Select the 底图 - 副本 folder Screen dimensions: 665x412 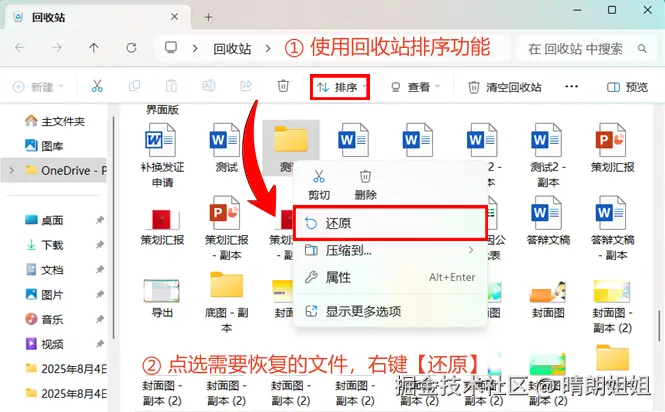226,302
